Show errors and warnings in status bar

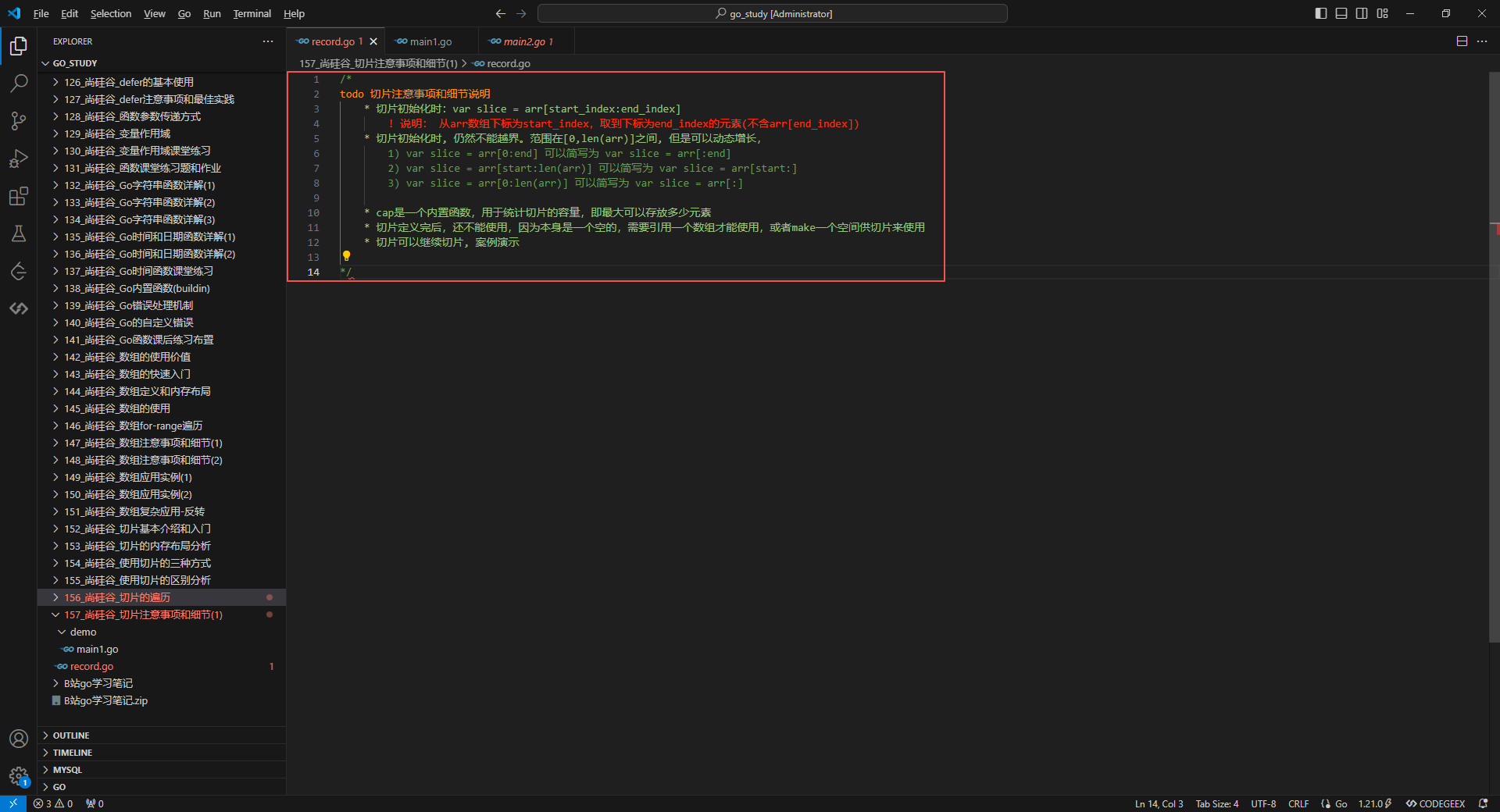53,803
